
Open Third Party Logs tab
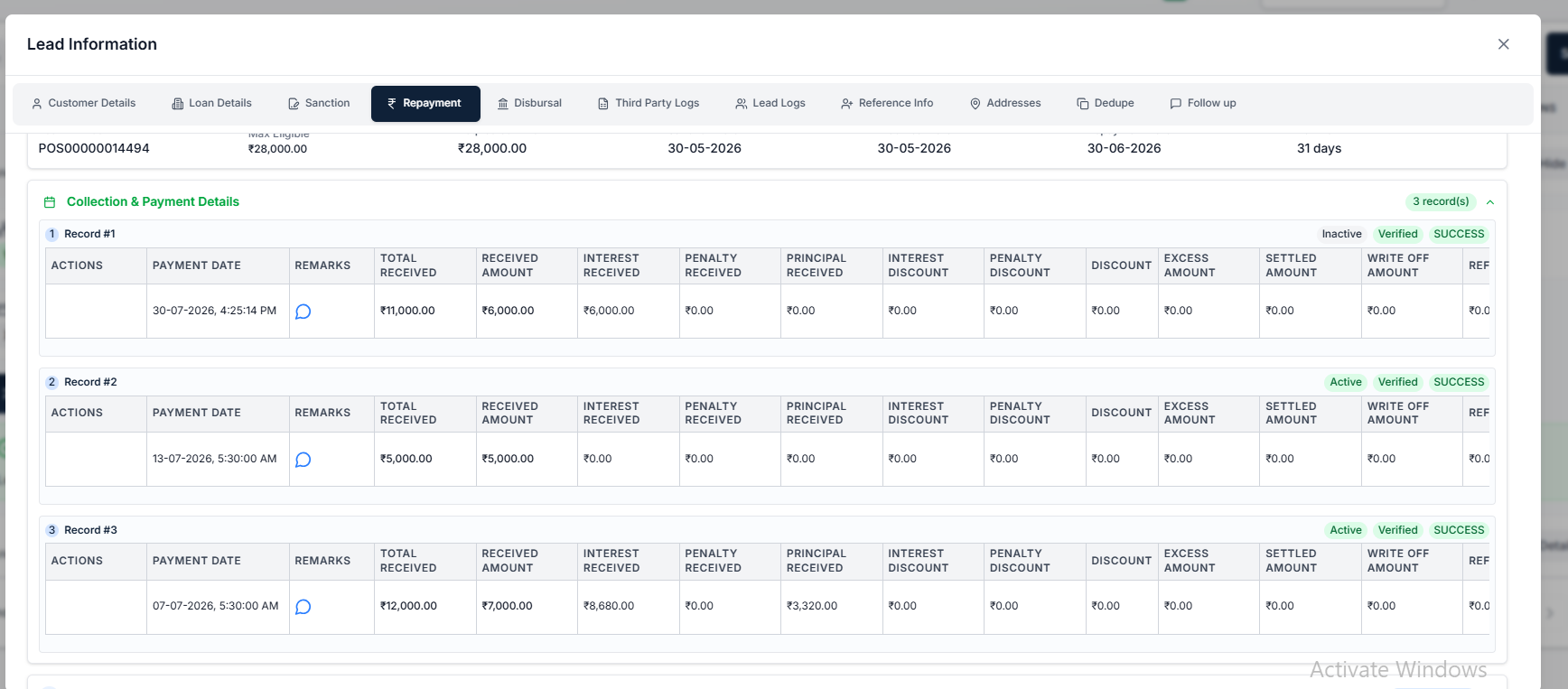(649, 103)
